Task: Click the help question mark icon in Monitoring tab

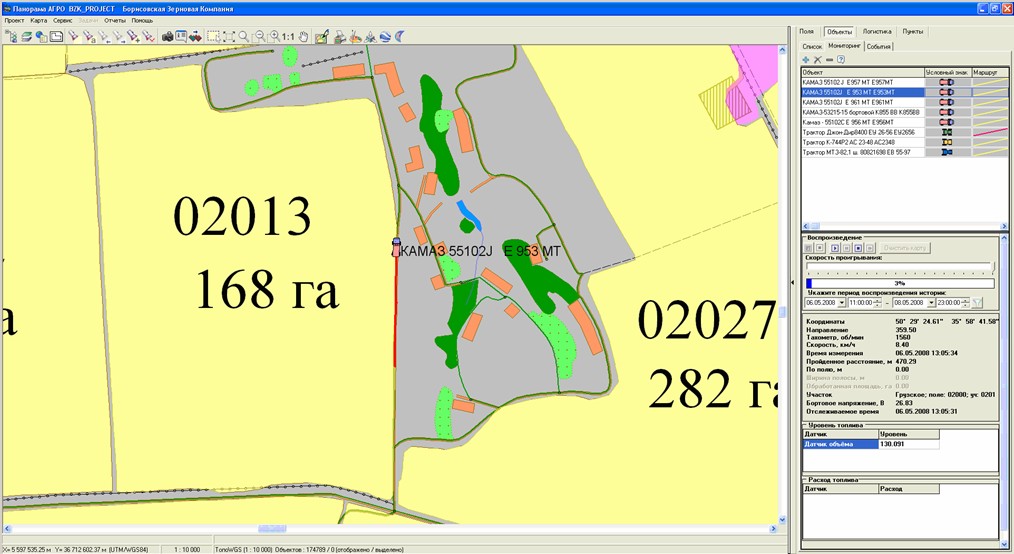Action: [x=841, y=60]
